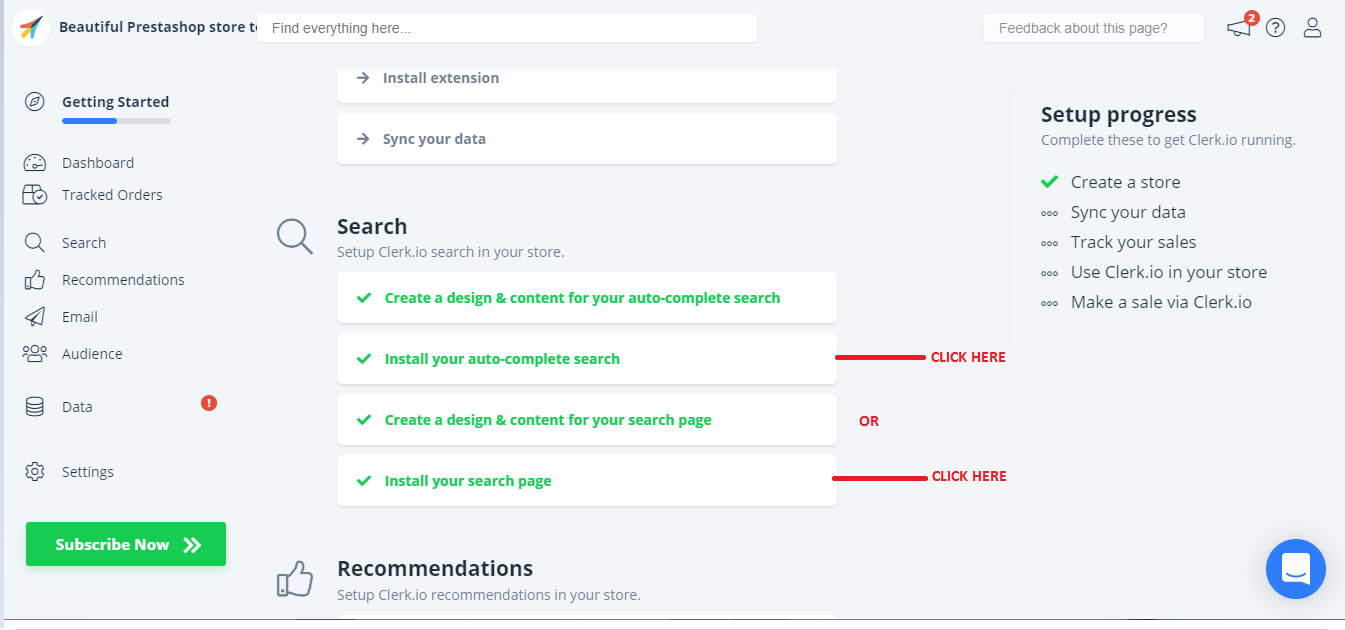1345x630 pixels.
Task: Select Audience in the sidebar
Action: [x=92, y=354]
